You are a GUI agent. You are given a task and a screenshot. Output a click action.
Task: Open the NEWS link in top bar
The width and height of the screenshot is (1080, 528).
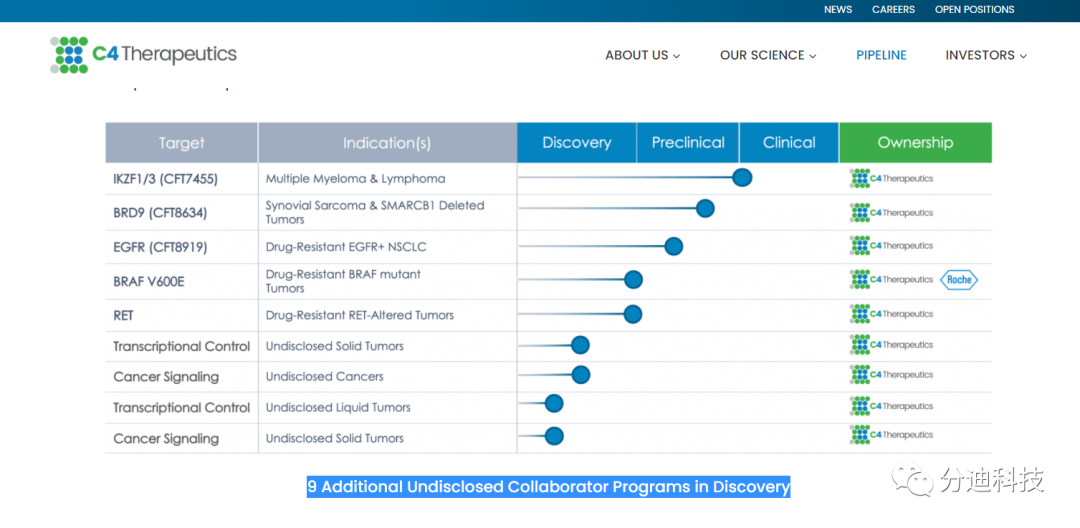(x=838, y=10)
